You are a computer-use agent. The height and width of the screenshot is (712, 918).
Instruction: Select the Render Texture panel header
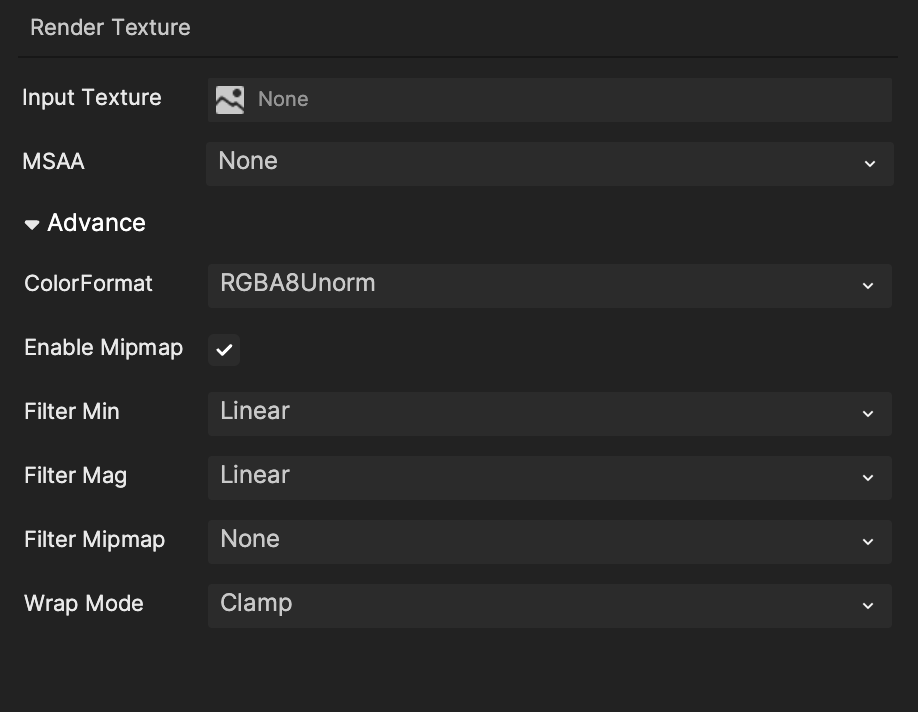tap(110, 28)
